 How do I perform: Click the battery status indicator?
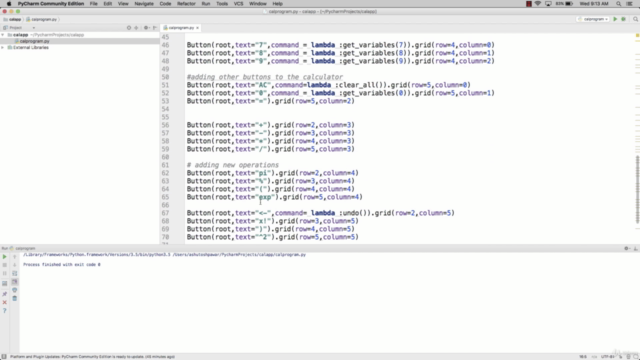(564, 4)
